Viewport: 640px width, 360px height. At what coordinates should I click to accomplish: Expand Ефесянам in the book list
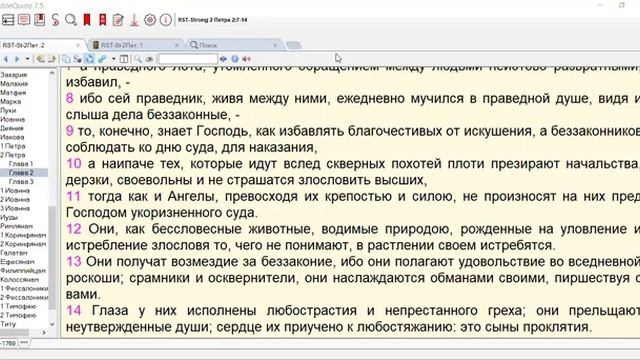17,262
